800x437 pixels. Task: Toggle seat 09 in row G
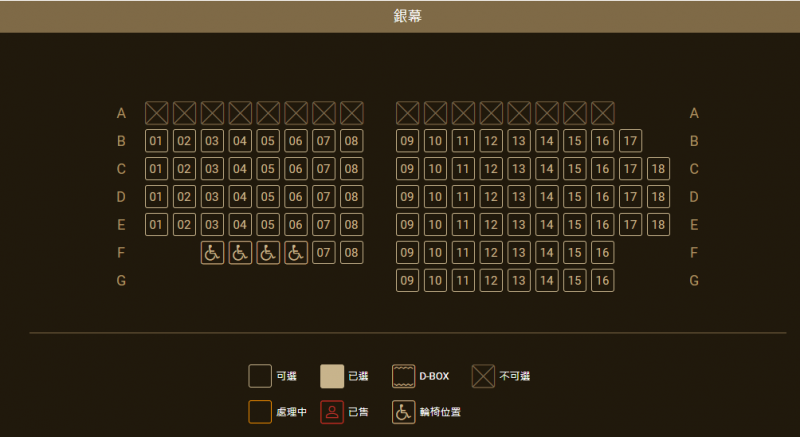[407, 281]
